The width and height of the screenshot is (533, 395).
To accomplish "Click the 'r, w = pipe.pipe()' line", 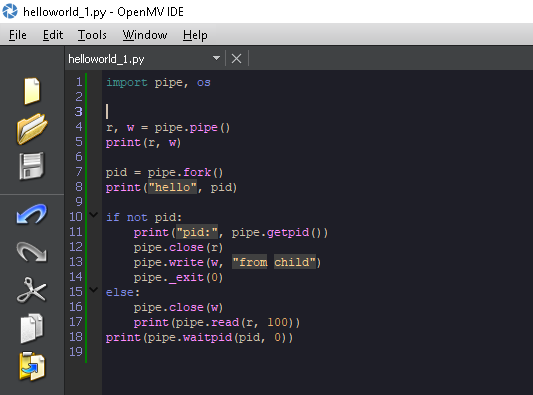I will click(168, 128).
